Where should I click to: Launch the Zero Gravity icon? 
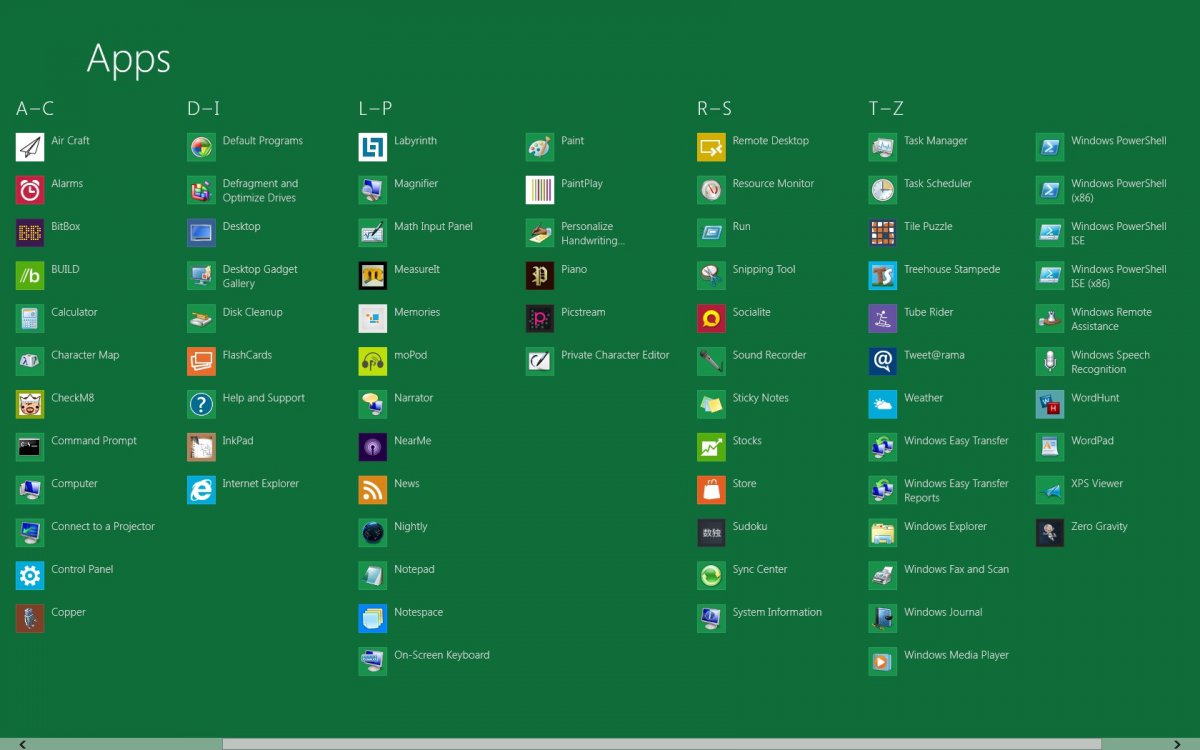click(x=1050, y=533)
